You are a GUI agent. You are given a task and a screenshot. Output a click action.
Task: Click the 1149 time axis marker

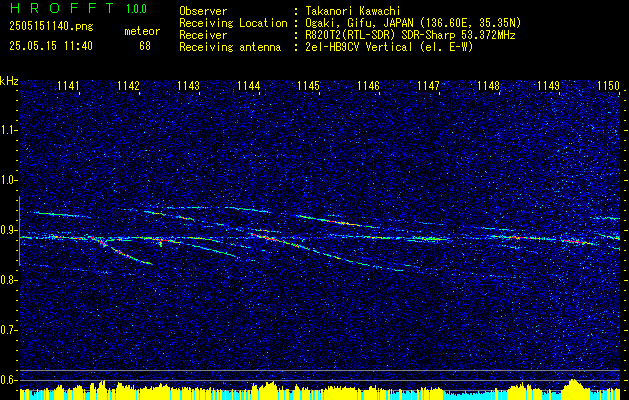[548, 85]
